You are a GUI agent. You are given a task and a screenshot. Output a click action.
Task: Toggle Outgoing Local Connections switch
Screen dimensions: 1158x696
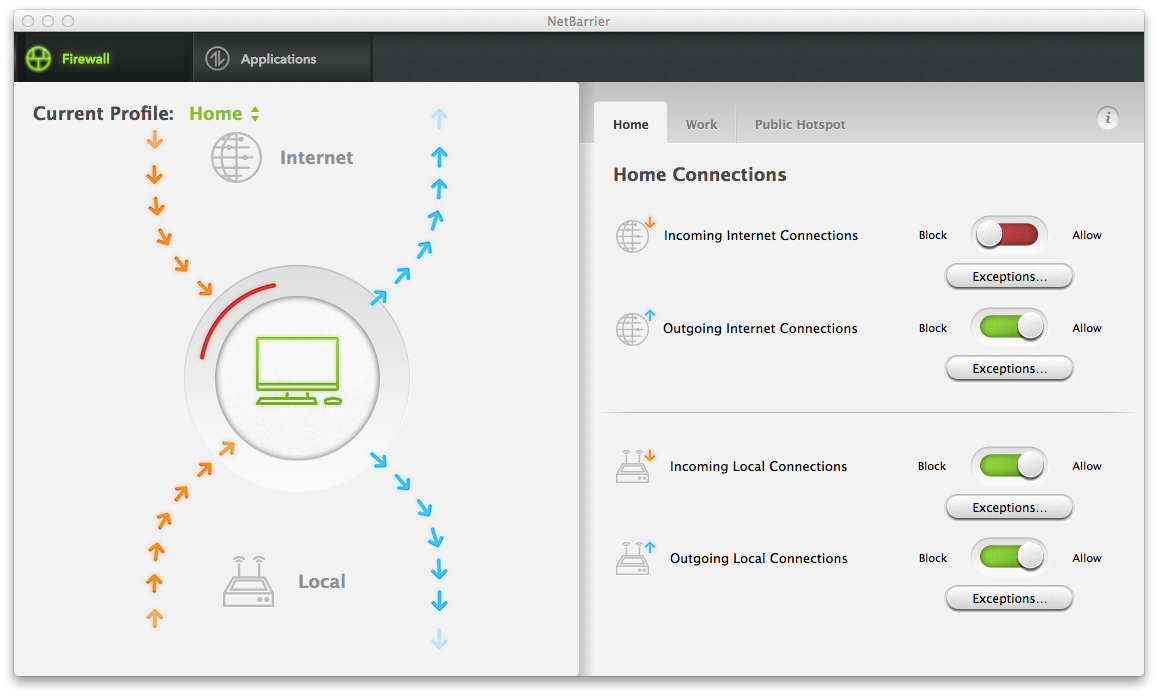click(1009, 557)
